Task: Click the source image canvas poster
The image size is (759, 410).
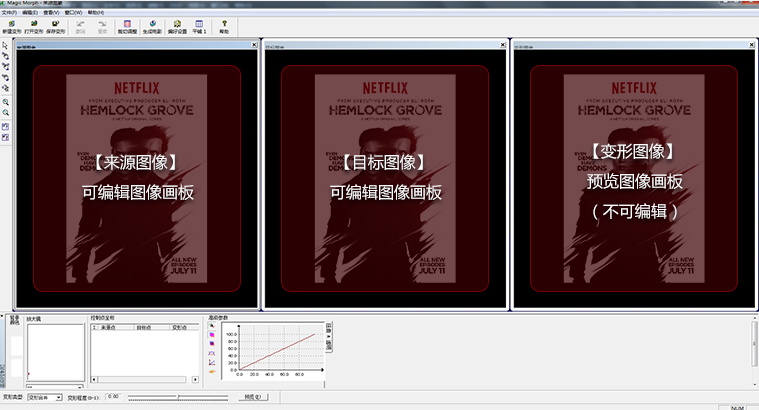Action: coord(137,179)
